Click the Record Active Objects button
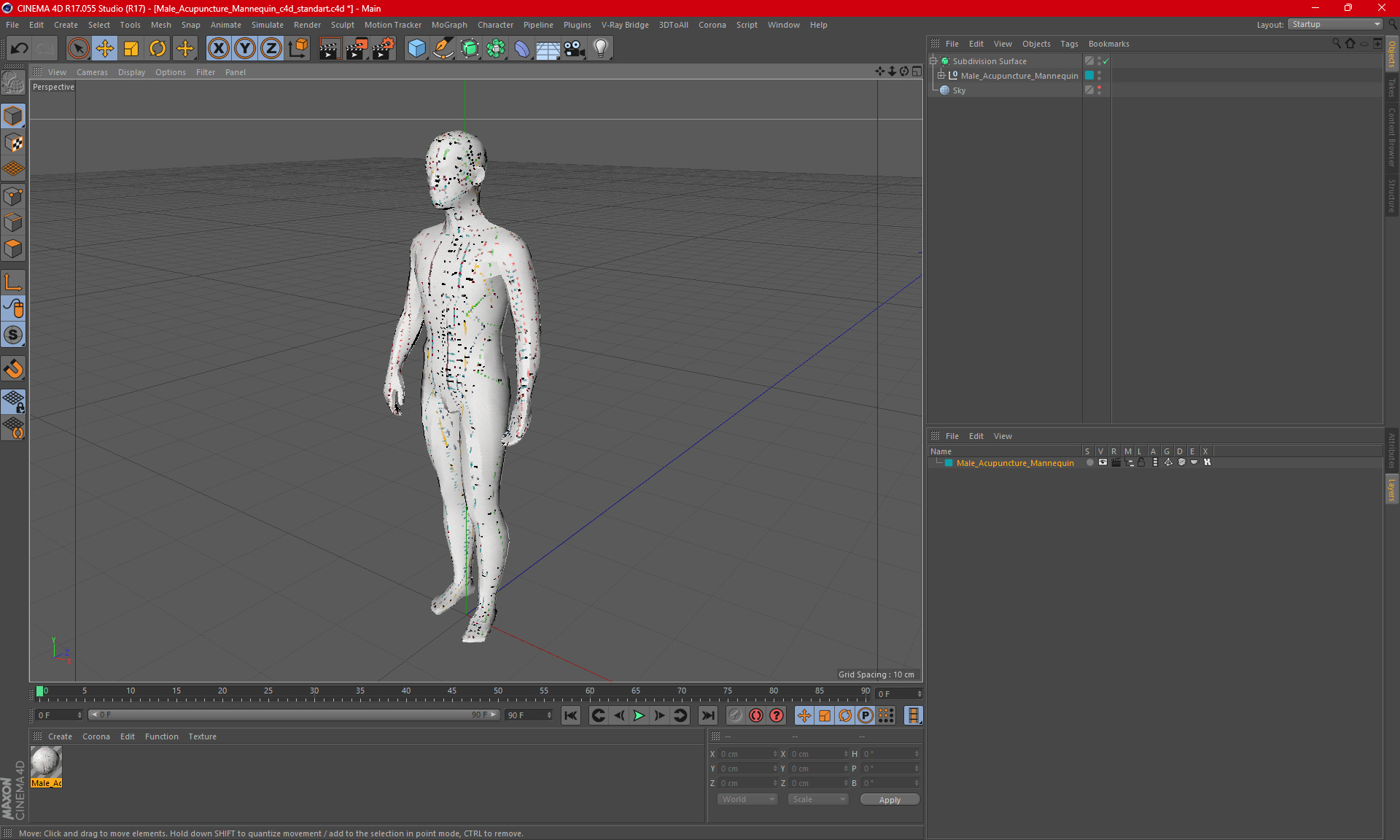Image resolution: width=1400 pixels, height=840 pixels. [736, 715]
